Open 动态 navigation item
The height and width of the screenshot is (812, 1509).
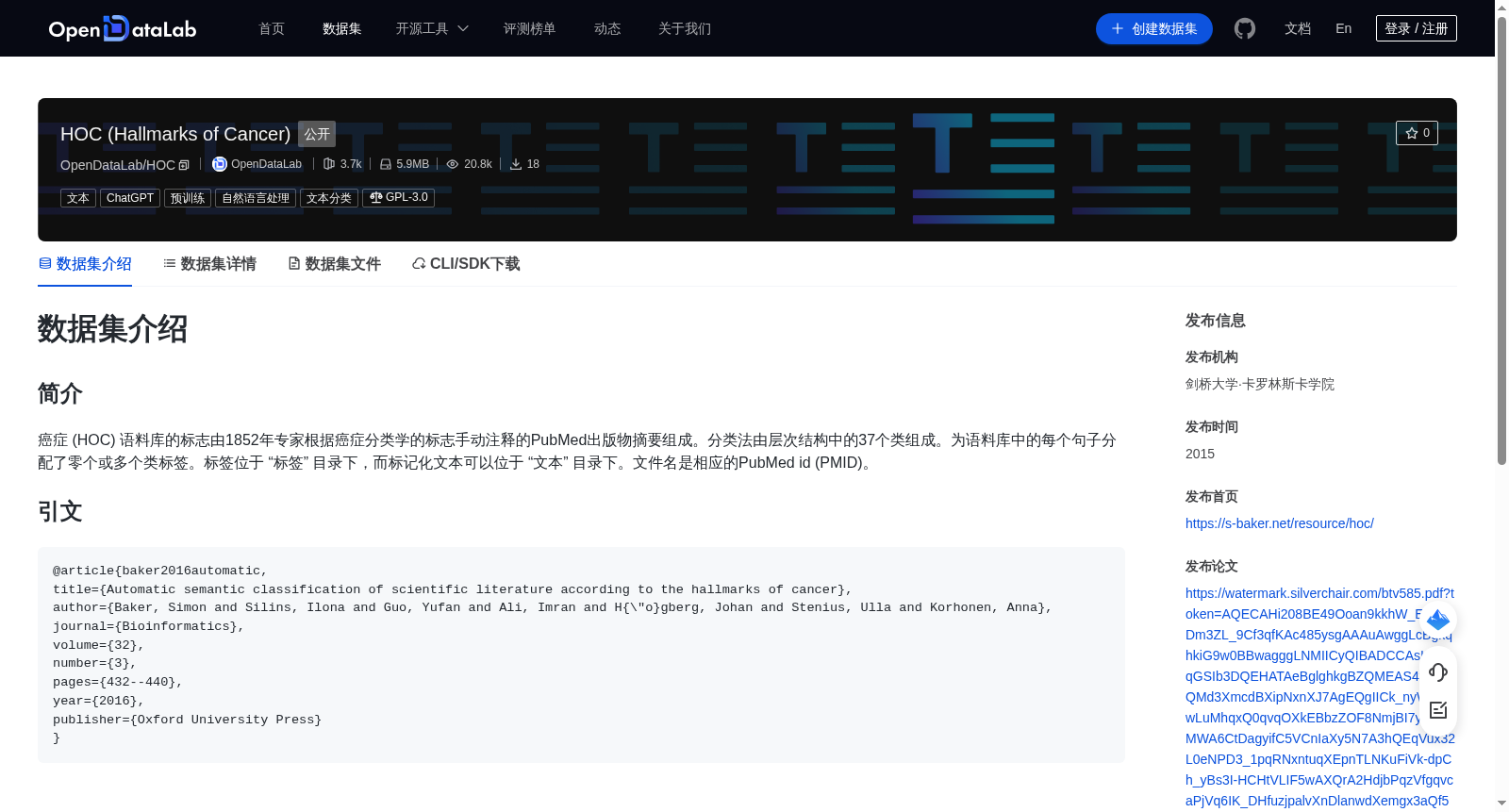607,28
